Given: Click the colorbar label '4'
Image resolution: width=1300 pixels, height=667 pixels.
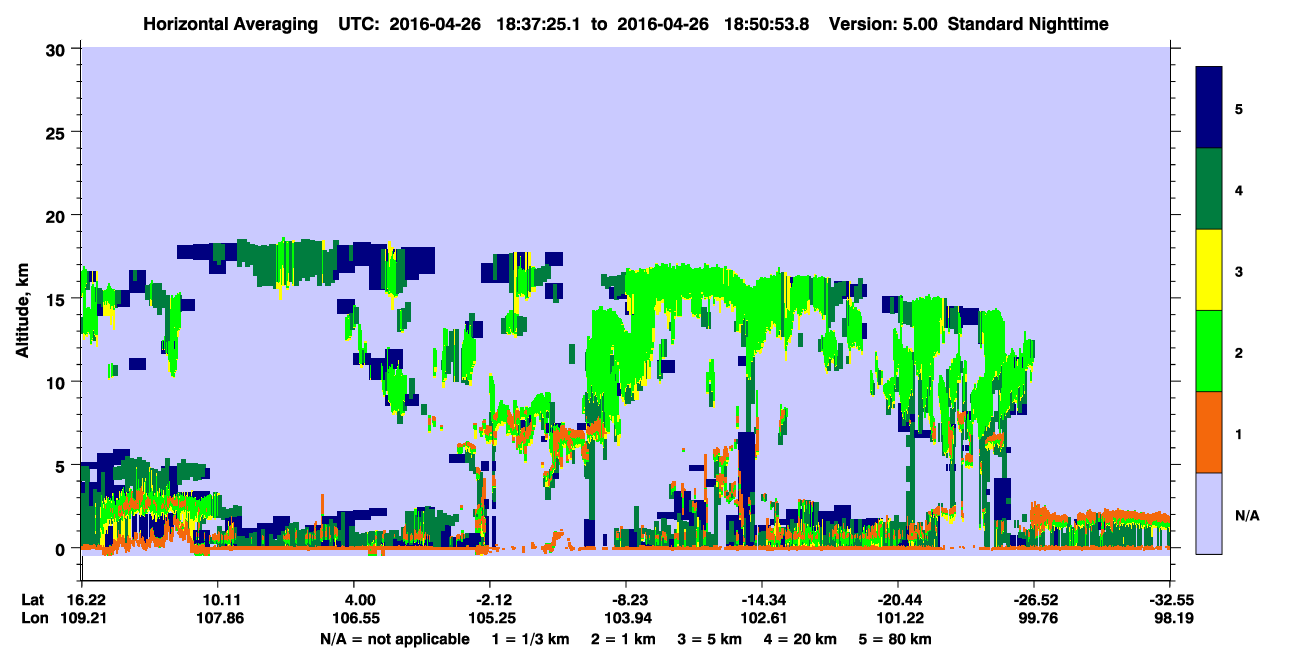Looking at the screenshot, I should click(x=1238, y=189).
